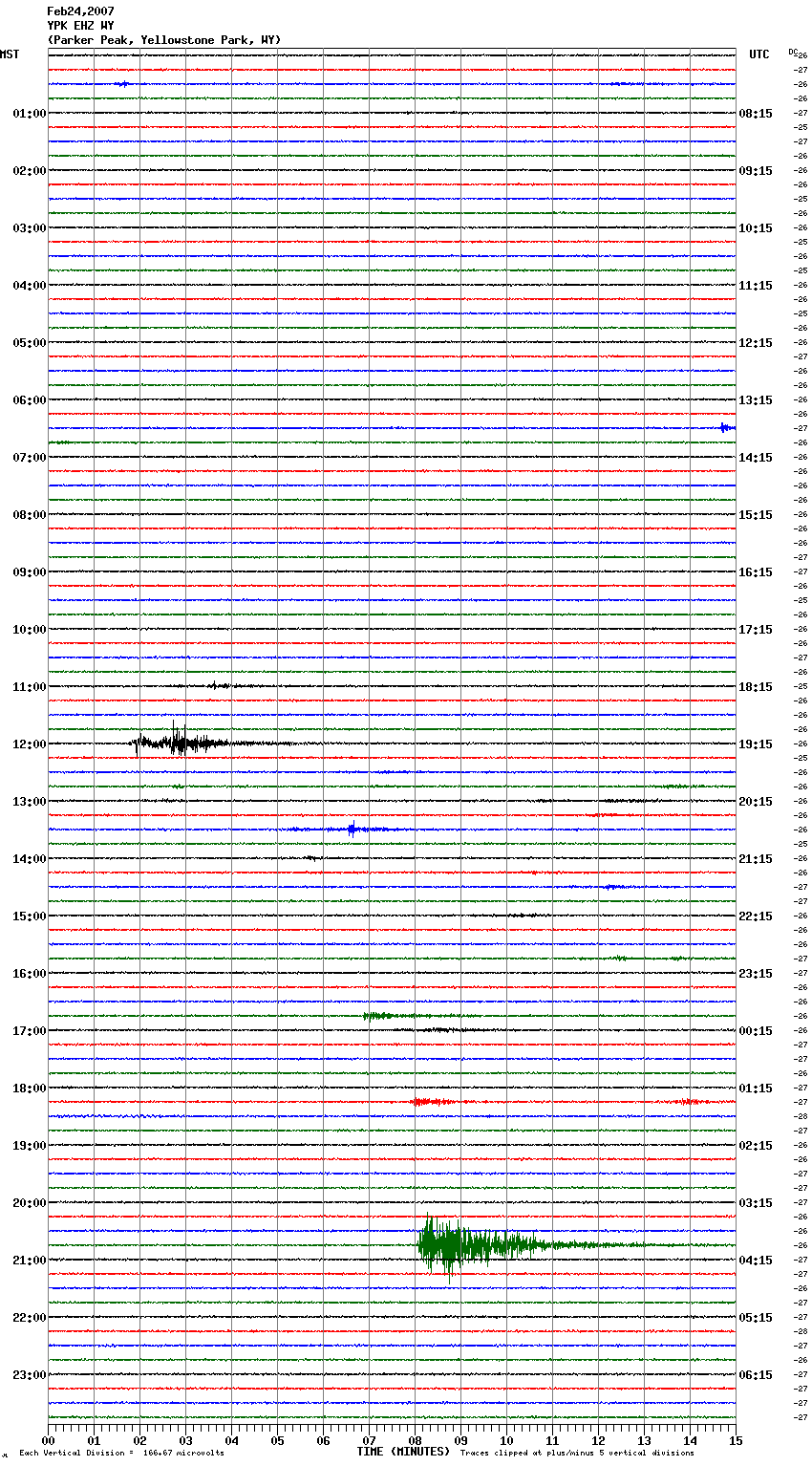The height and width of the screenshot is (1466, 812).
Task: Click the 17:15 UTC time label
Action: pos(756,630)
